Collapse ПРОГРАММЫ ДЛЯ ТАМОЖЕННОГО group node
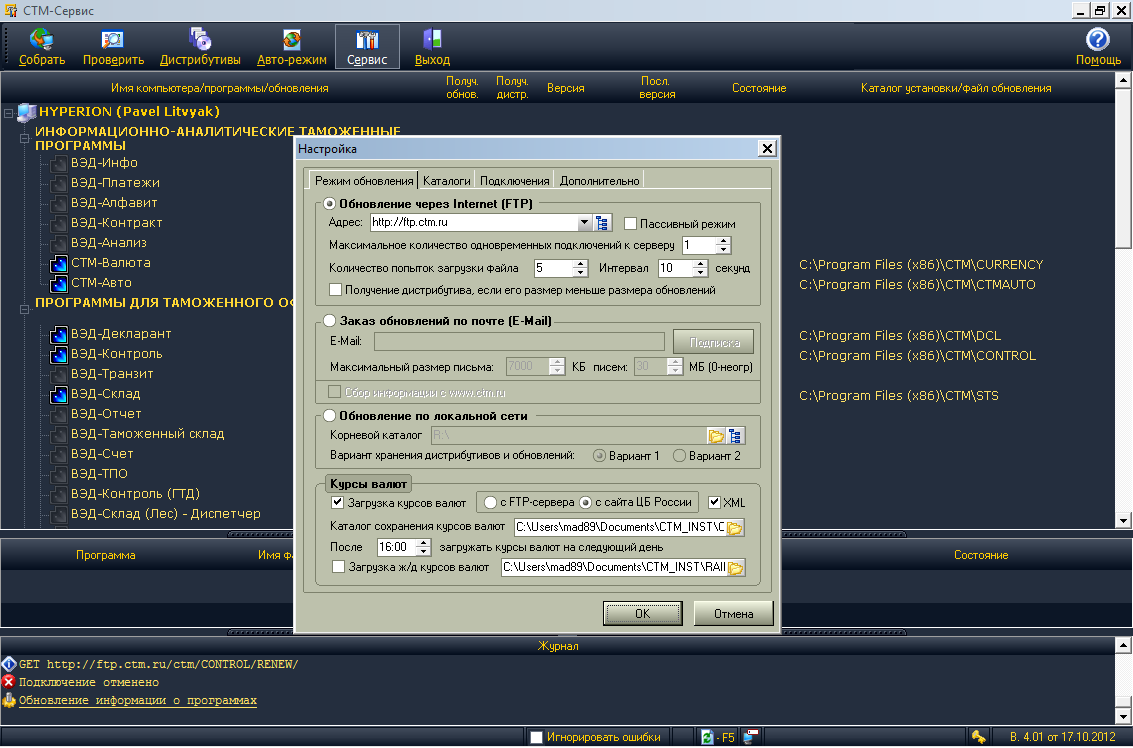1133x748 pixels. point(24,309)
